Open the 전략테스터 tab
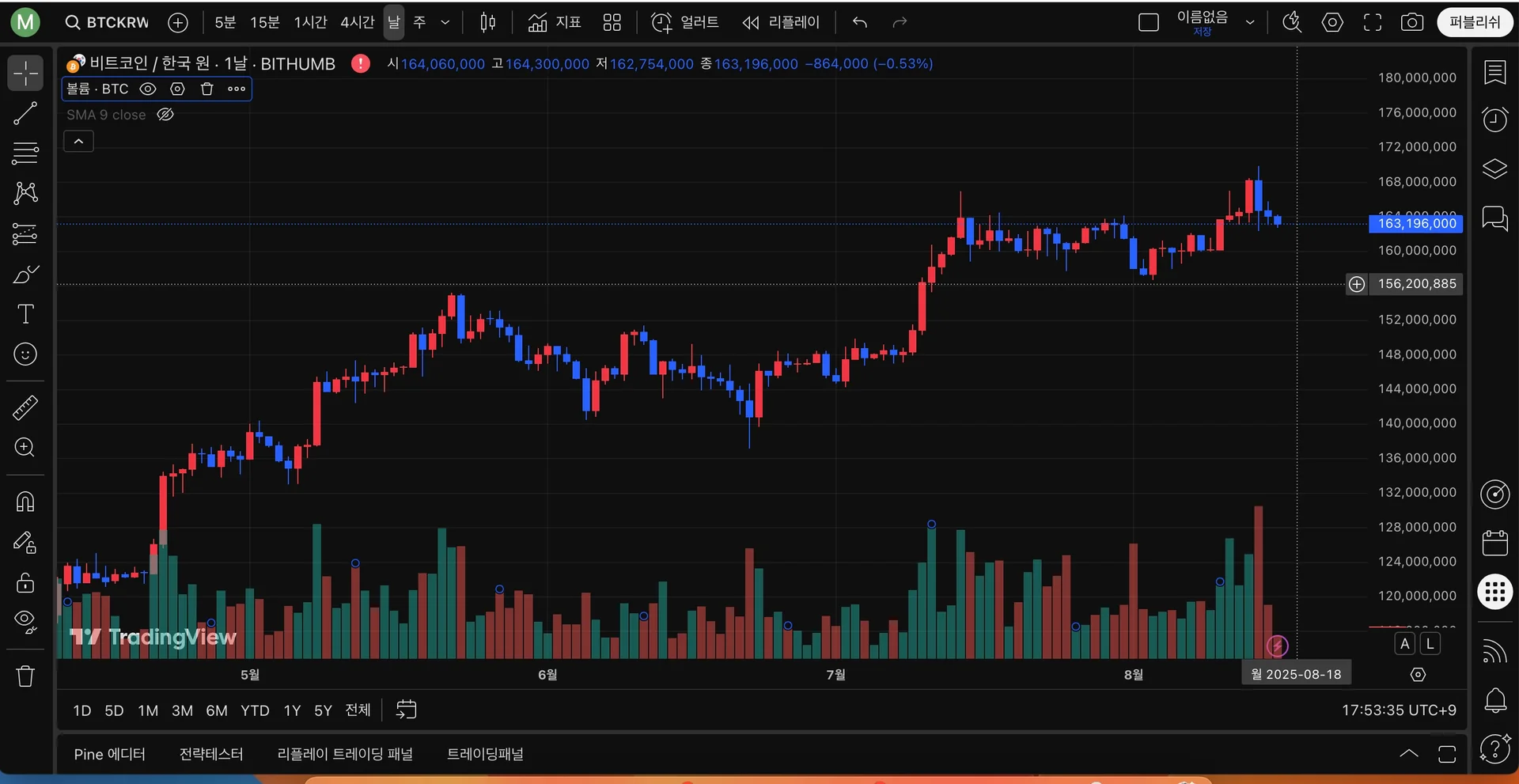The width and height of the screenshot is (1519, 784). tap(211, 755)
